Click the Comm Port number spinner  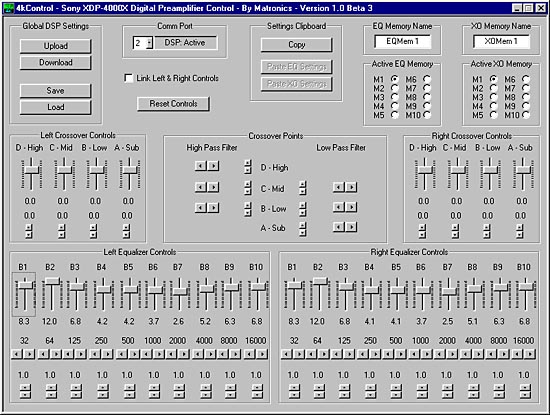click(x=149, y=43)
